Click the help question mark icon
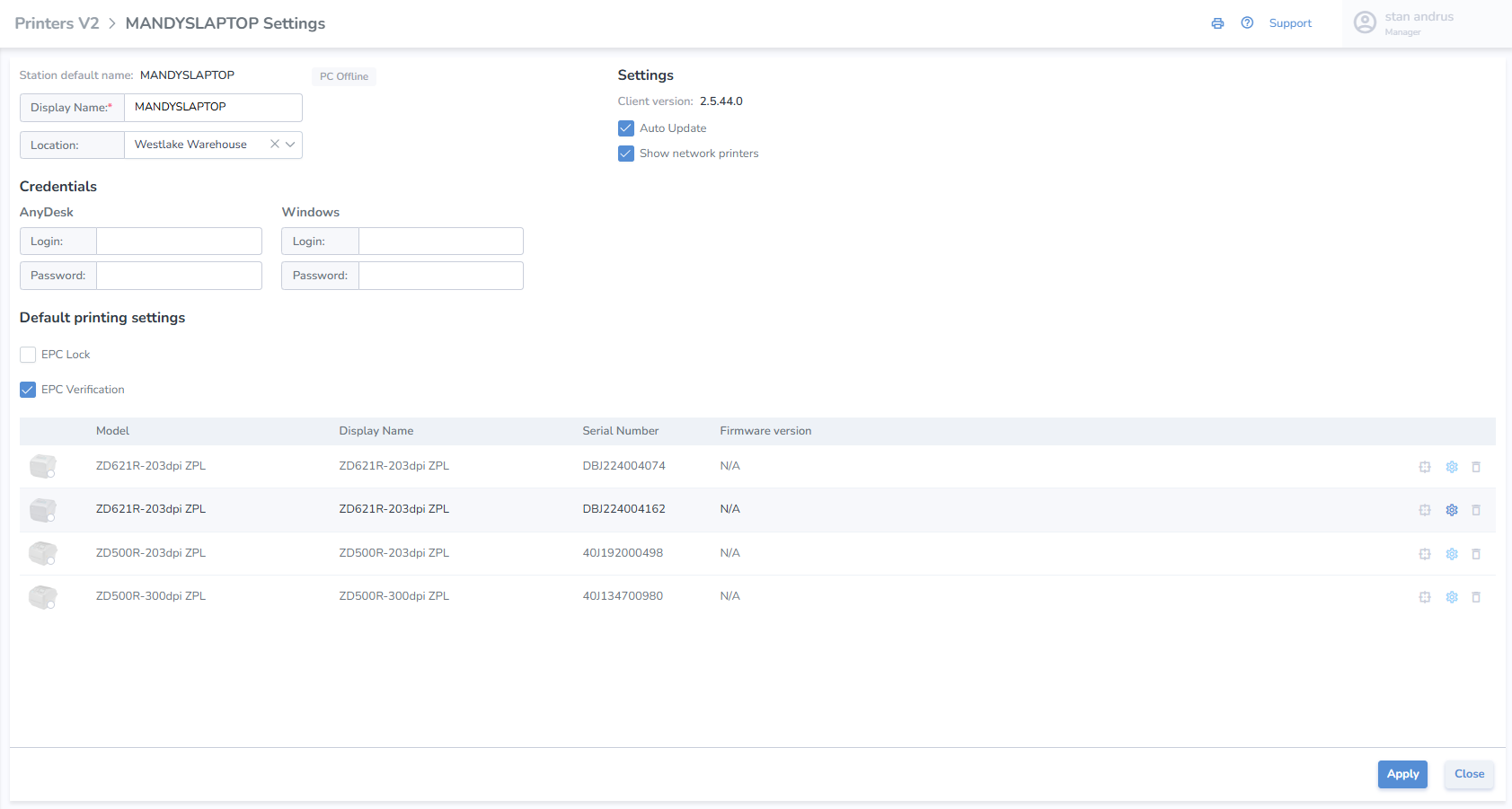The height and width of the screenshot is (809, 1512). click(x=1247, y=23)
